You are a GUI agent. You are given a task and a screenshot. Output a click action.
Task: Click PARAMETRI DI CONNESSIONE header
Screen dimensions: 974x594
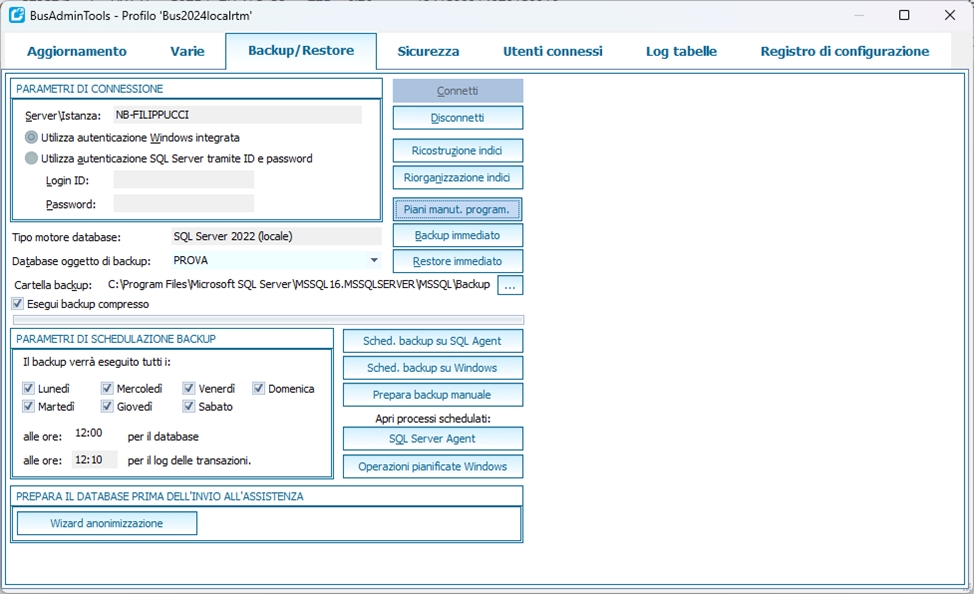89,89
